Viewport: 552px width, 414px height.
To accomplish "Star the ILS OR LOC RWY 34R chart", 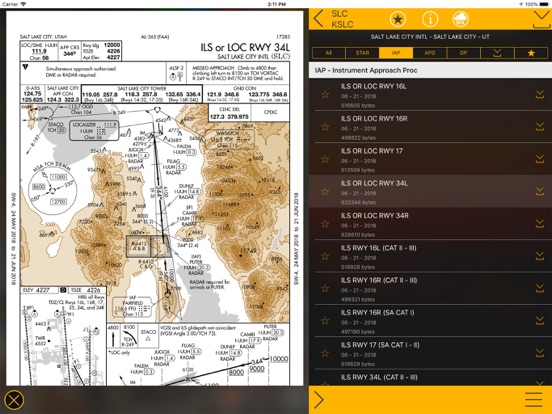I will tap(325, 224).
